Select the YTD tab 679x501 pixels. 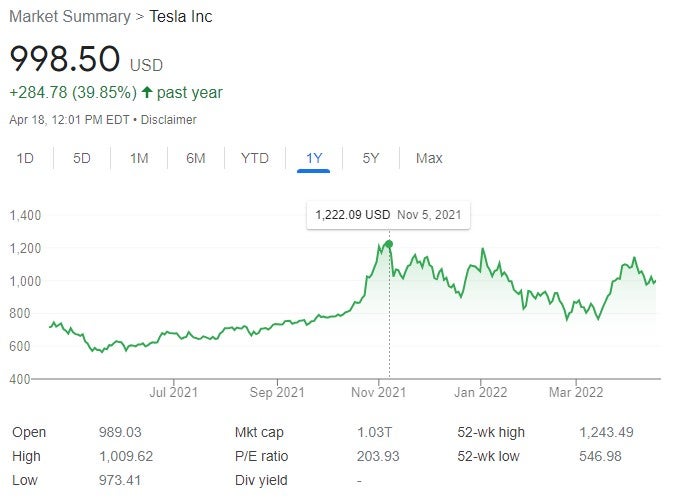(254, 158)
